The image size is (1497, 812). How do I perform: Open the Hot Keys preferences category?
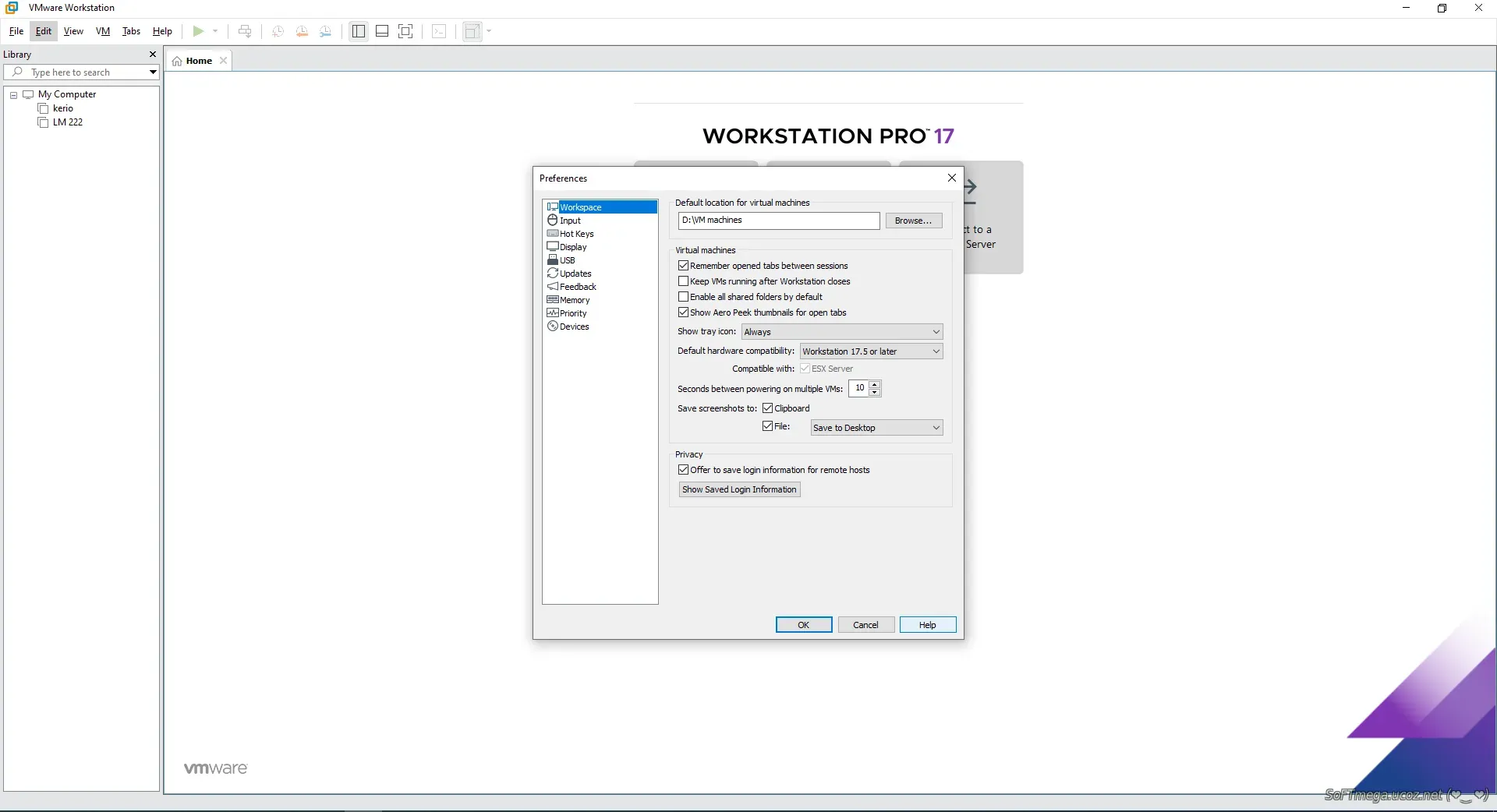point(576,234)
